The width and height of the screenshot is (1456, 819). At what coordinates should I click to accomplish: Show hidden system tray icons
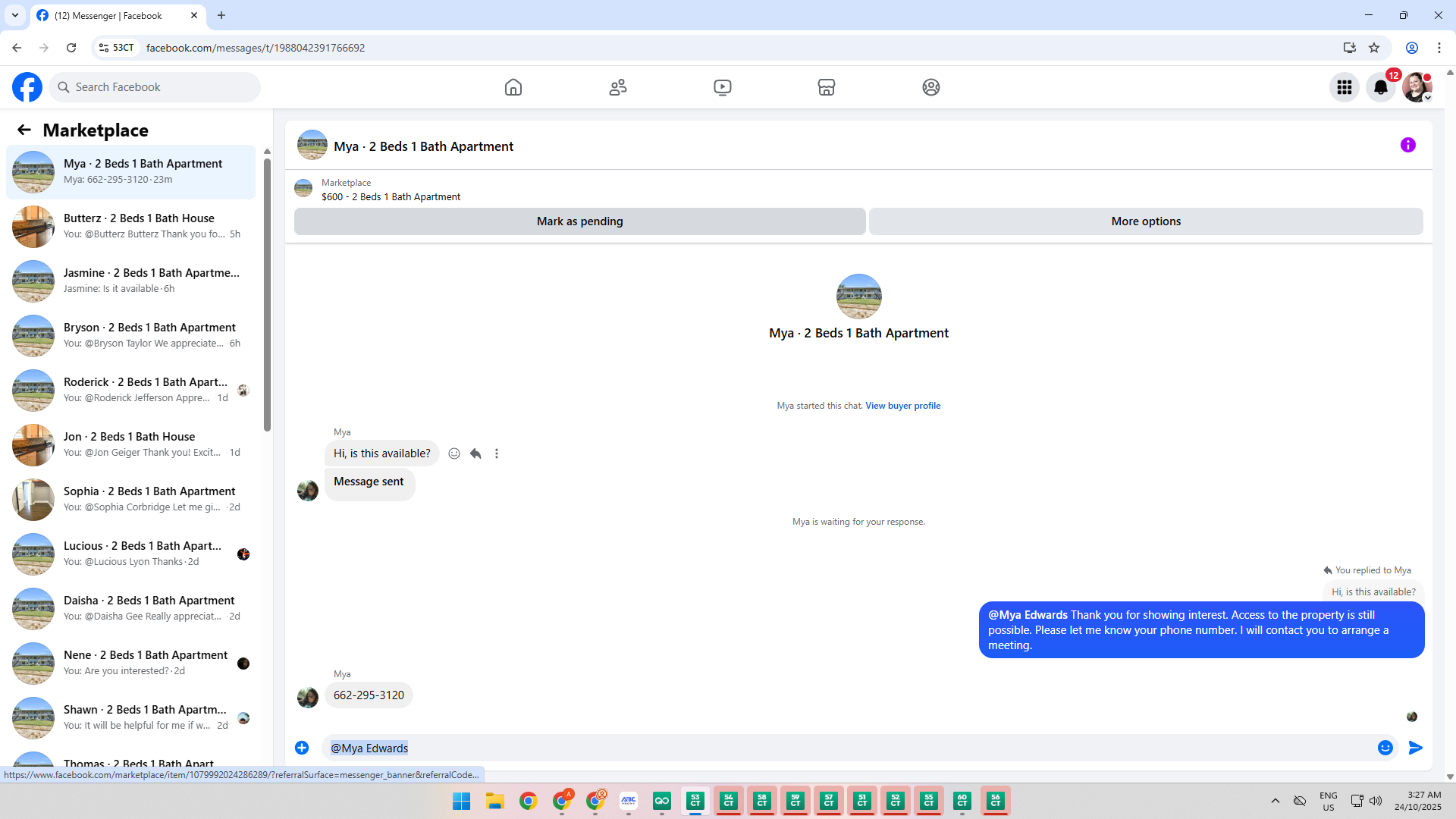click(x=1276, y=801)
